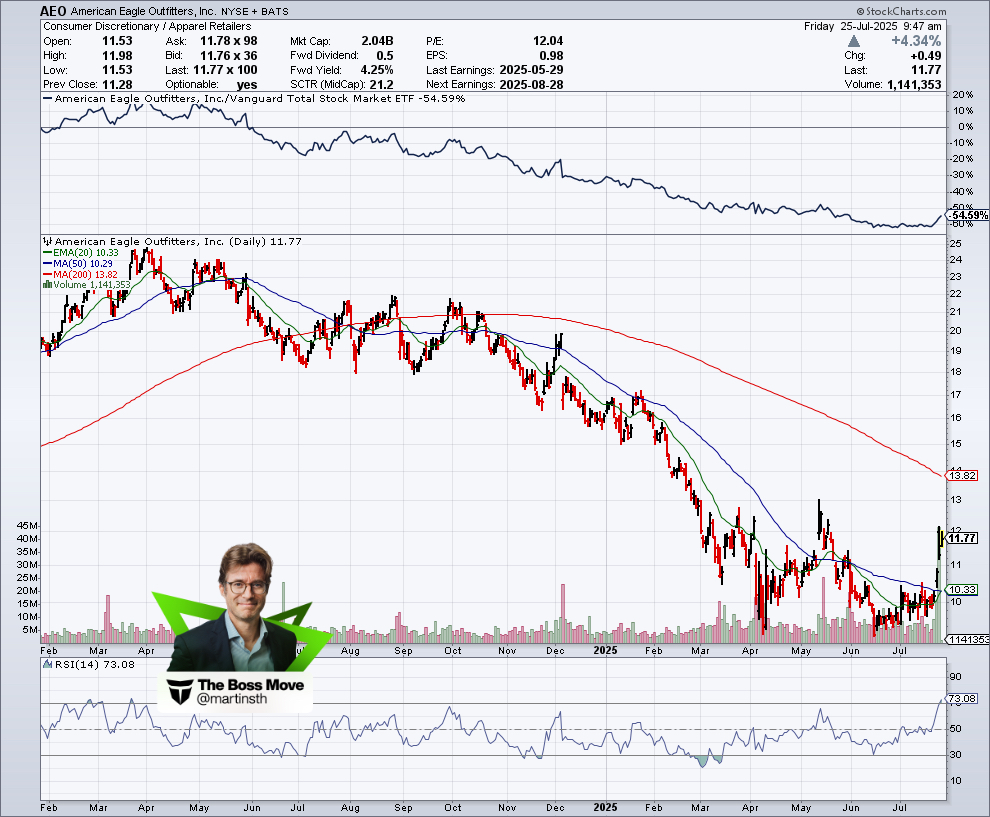990x817 pixels.
Task: Click the Fwd Dividend value 0.5
Action: coord(385,55)
